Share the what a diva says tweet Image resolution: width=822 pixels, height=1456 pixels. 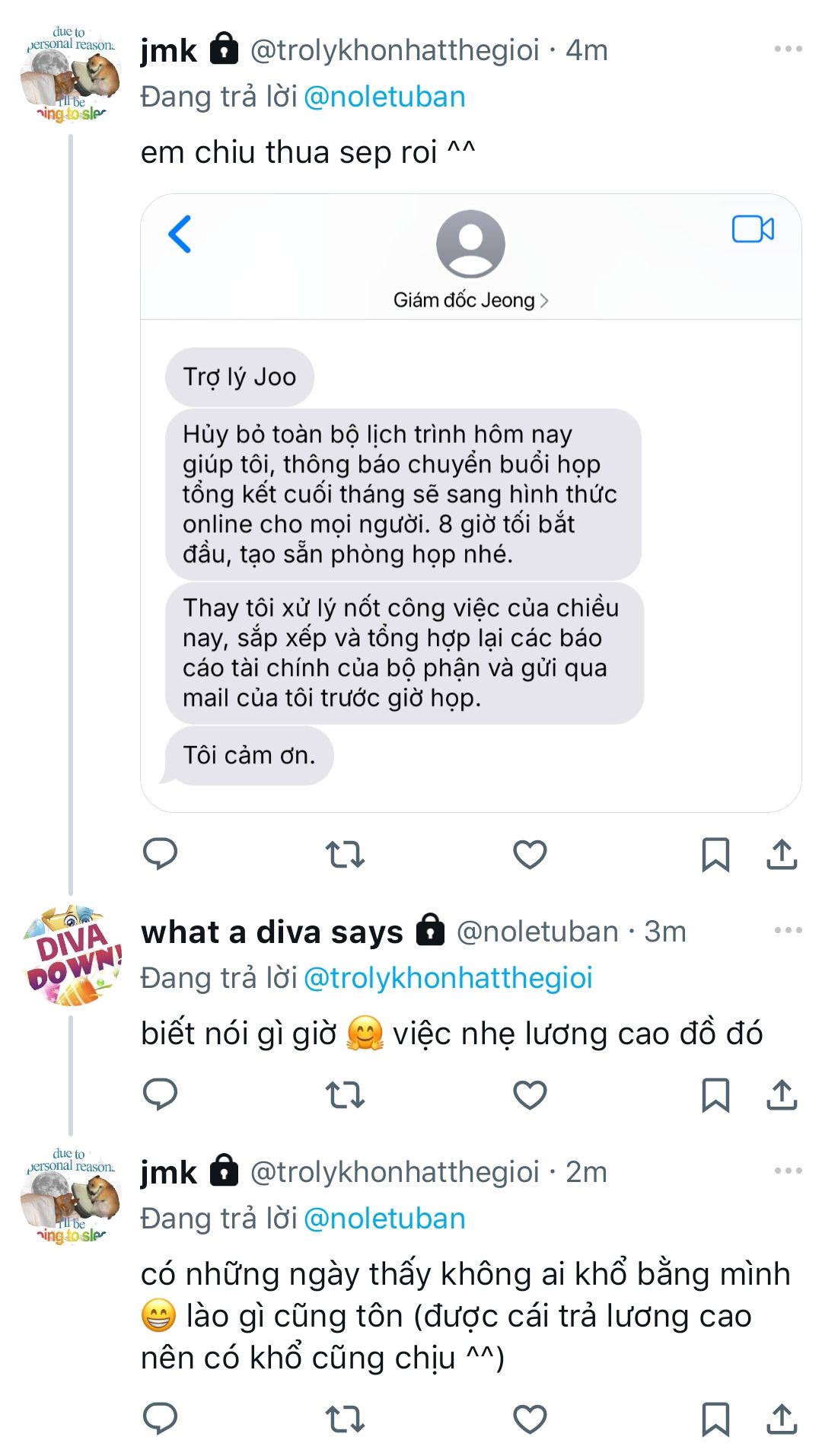click(782, 1094)
